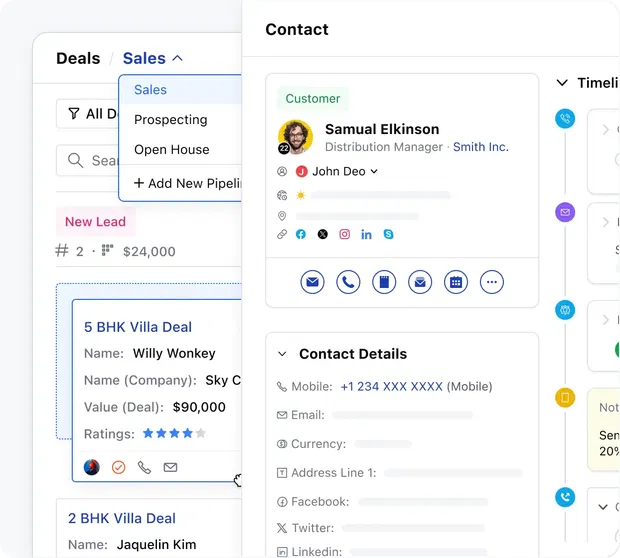Choose Add New Pipeline option
This screenshot has height=558, width=620.
(188, 183)
